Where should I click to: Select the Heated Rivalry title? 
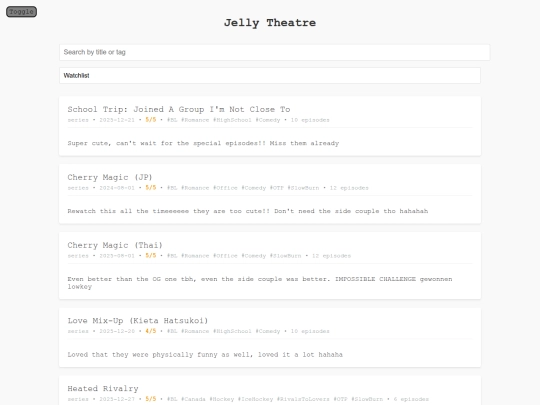pyautogui.click(x=103, y=388)
